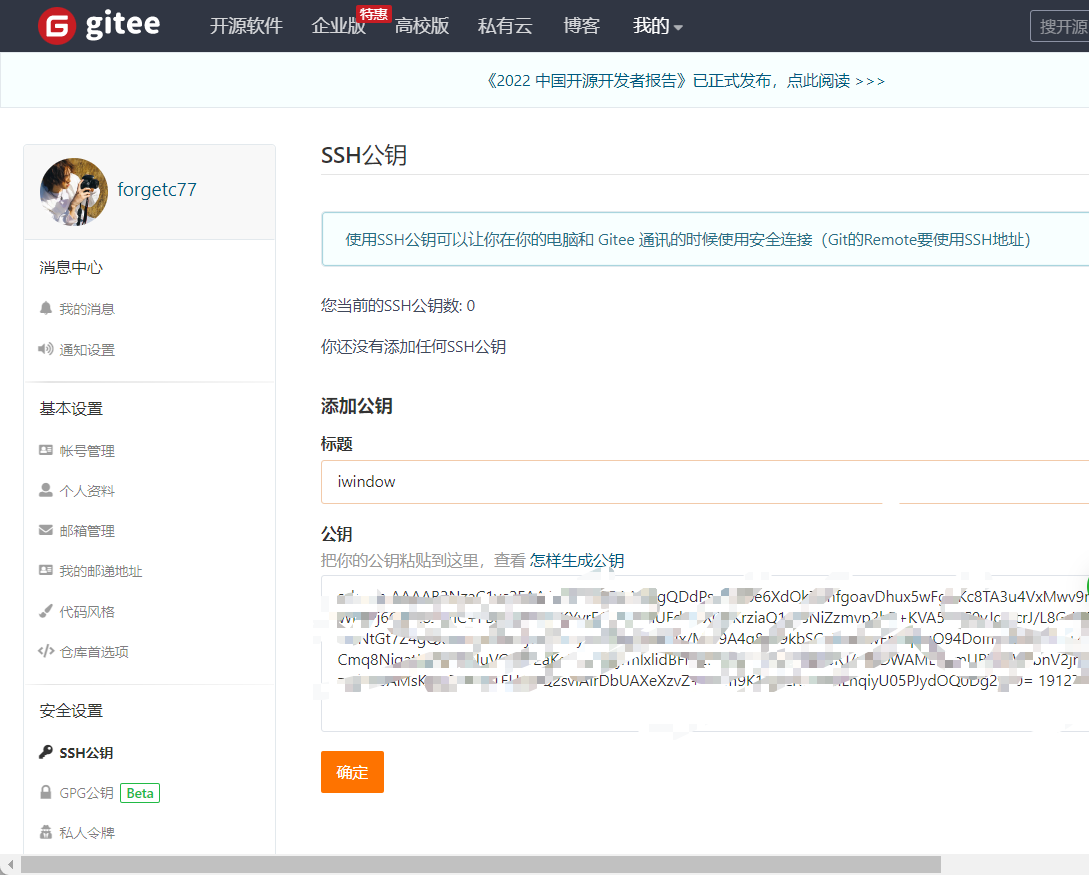Go to 我的消息 in sidebar

pos(87,309)
